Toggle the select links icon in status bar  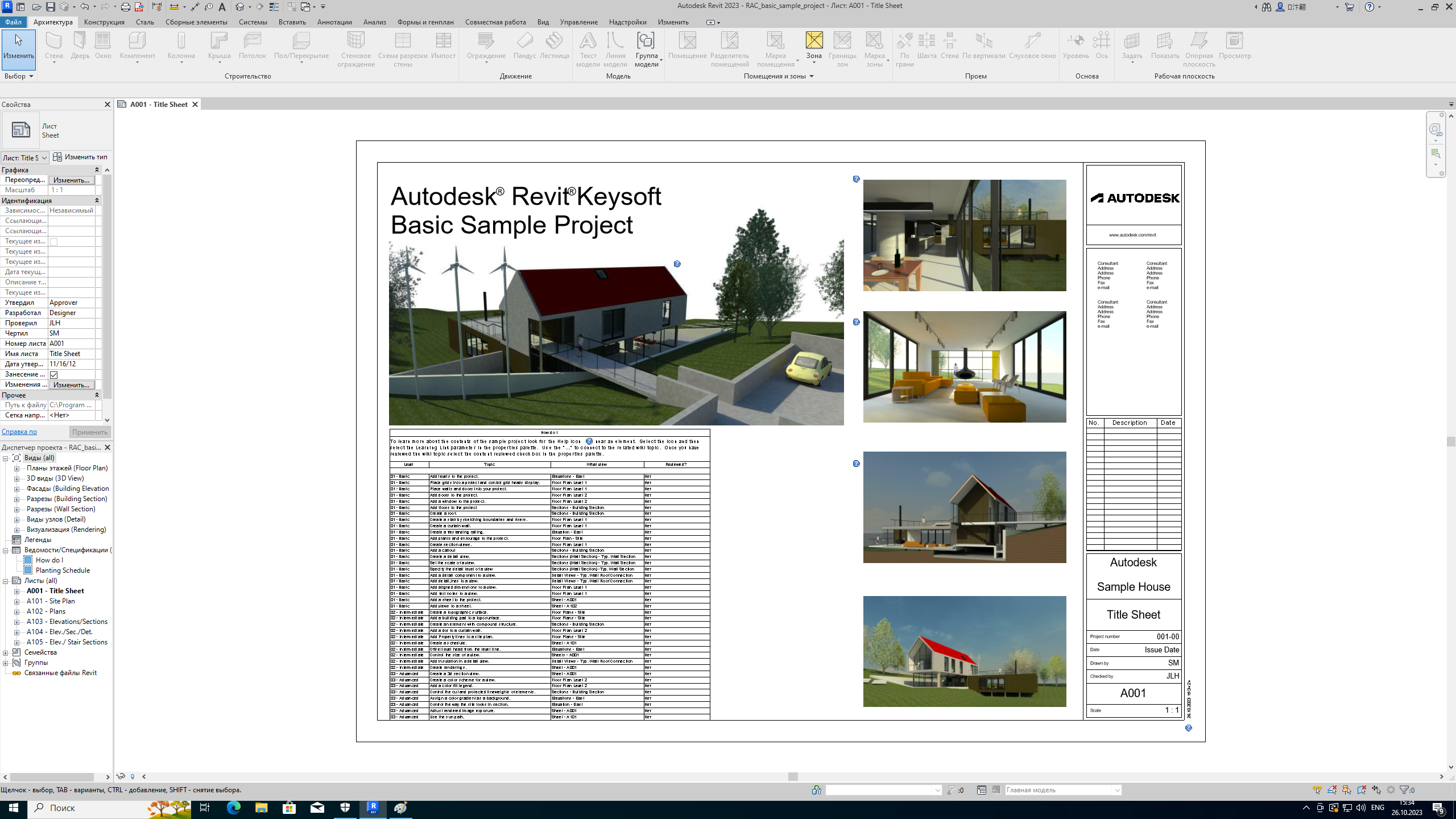coord(1317,790)
